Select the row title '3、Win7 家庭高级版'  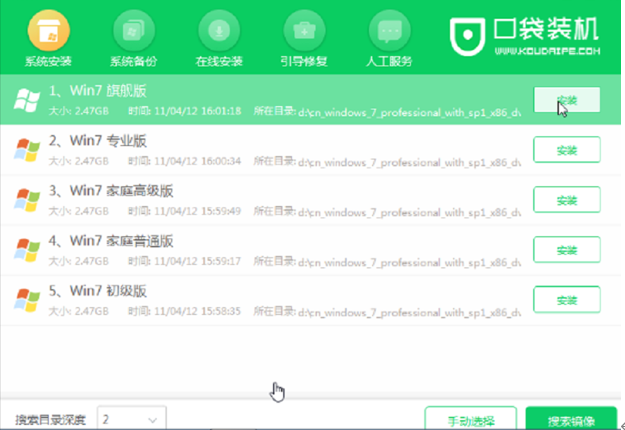(x=111, y=191)
